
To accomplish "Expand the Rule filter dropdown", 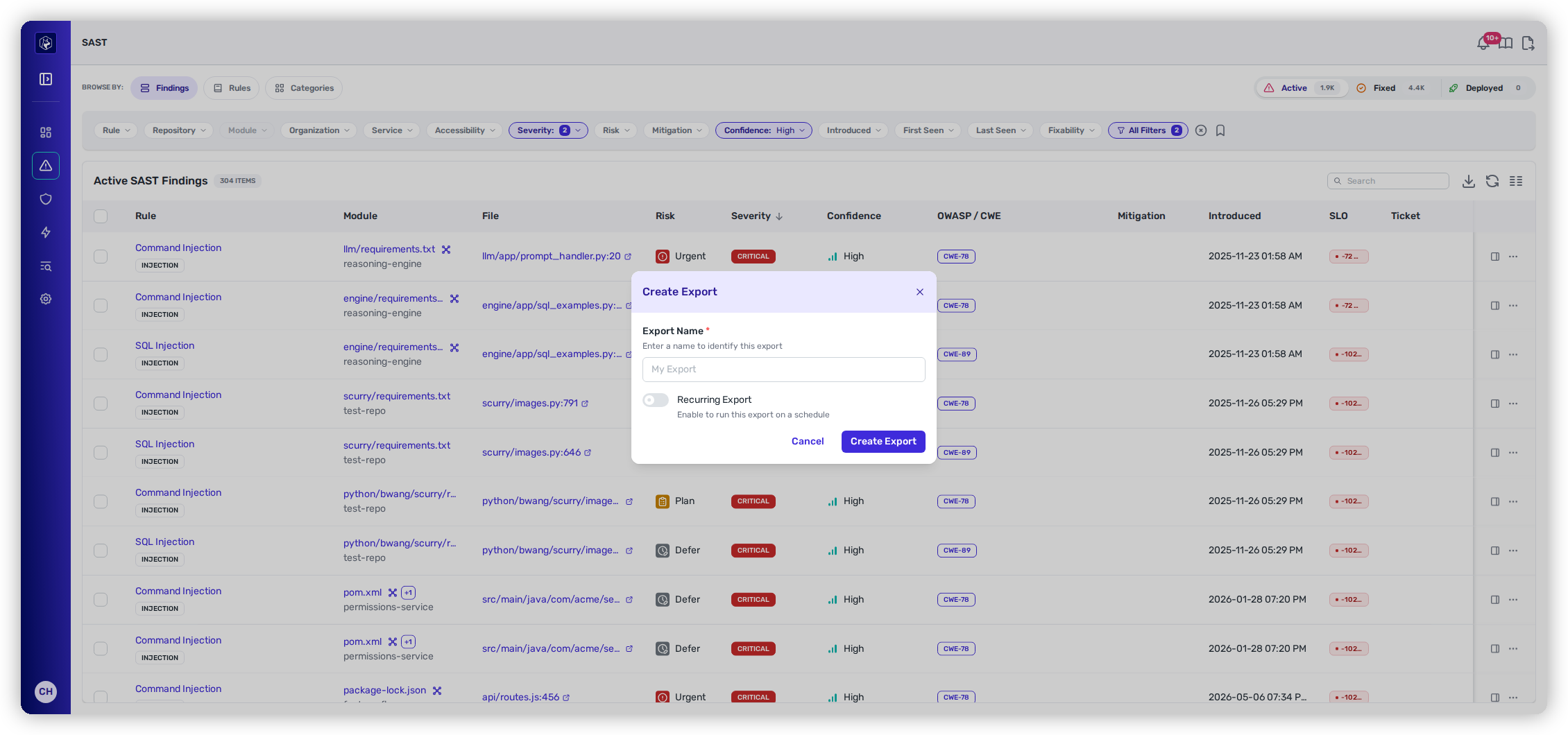I will pyautogui.click(x=116, y=130).
